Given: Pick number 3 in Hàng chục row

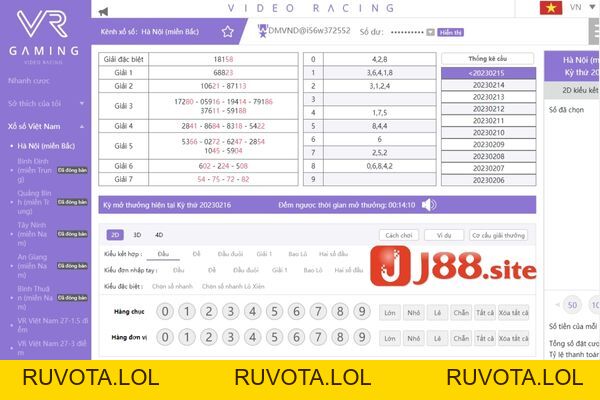Looking at the screenshot, I should click(231, 312).
